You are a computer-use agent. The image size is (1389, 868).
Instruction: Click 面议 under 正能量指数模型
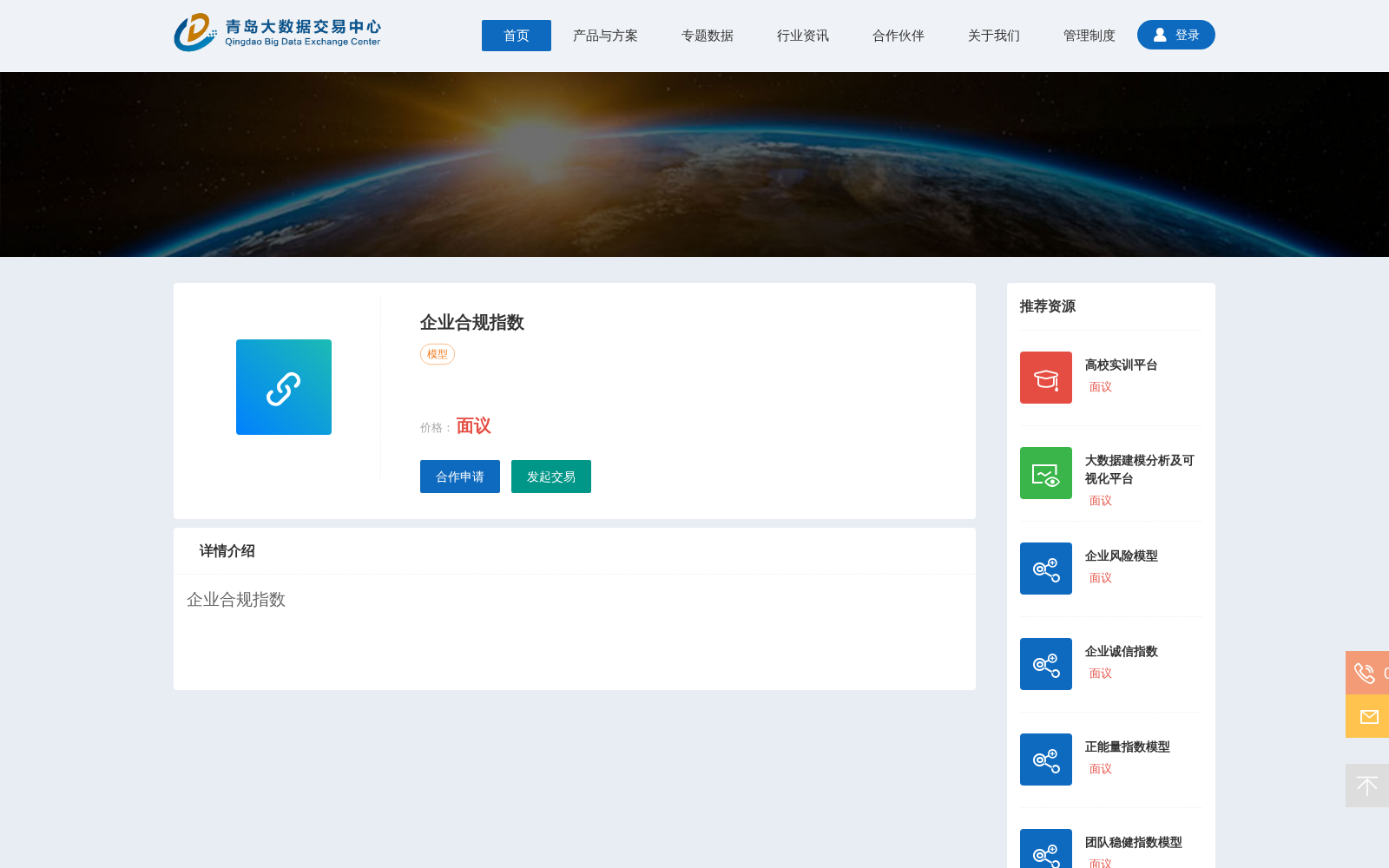1101,769
